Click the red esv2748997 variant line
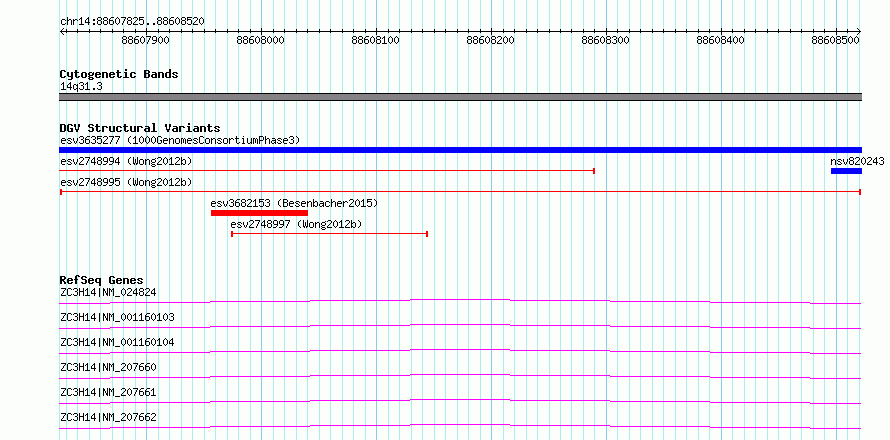The width and height of the screenshot is (890, 440). 329,234
